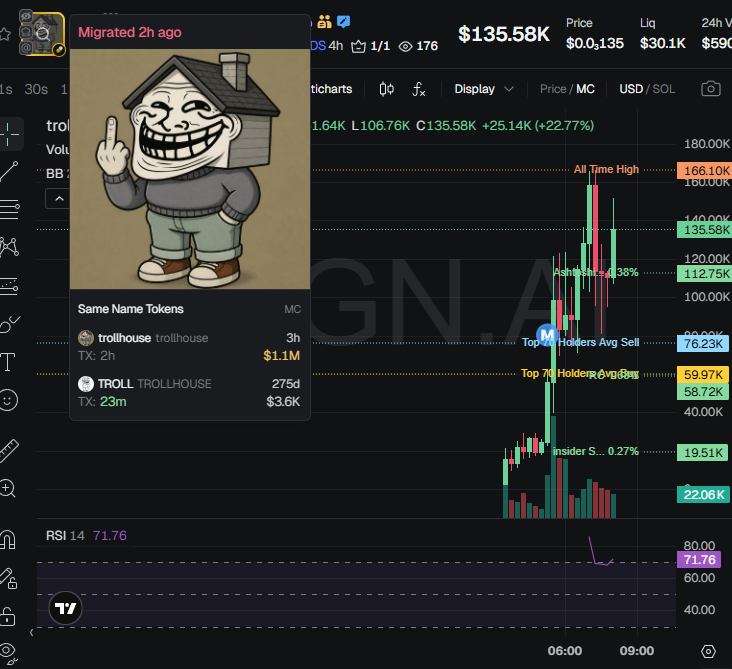The image size is (732, 669).
Task: Switch chart to MC mode
Action: 585,89
